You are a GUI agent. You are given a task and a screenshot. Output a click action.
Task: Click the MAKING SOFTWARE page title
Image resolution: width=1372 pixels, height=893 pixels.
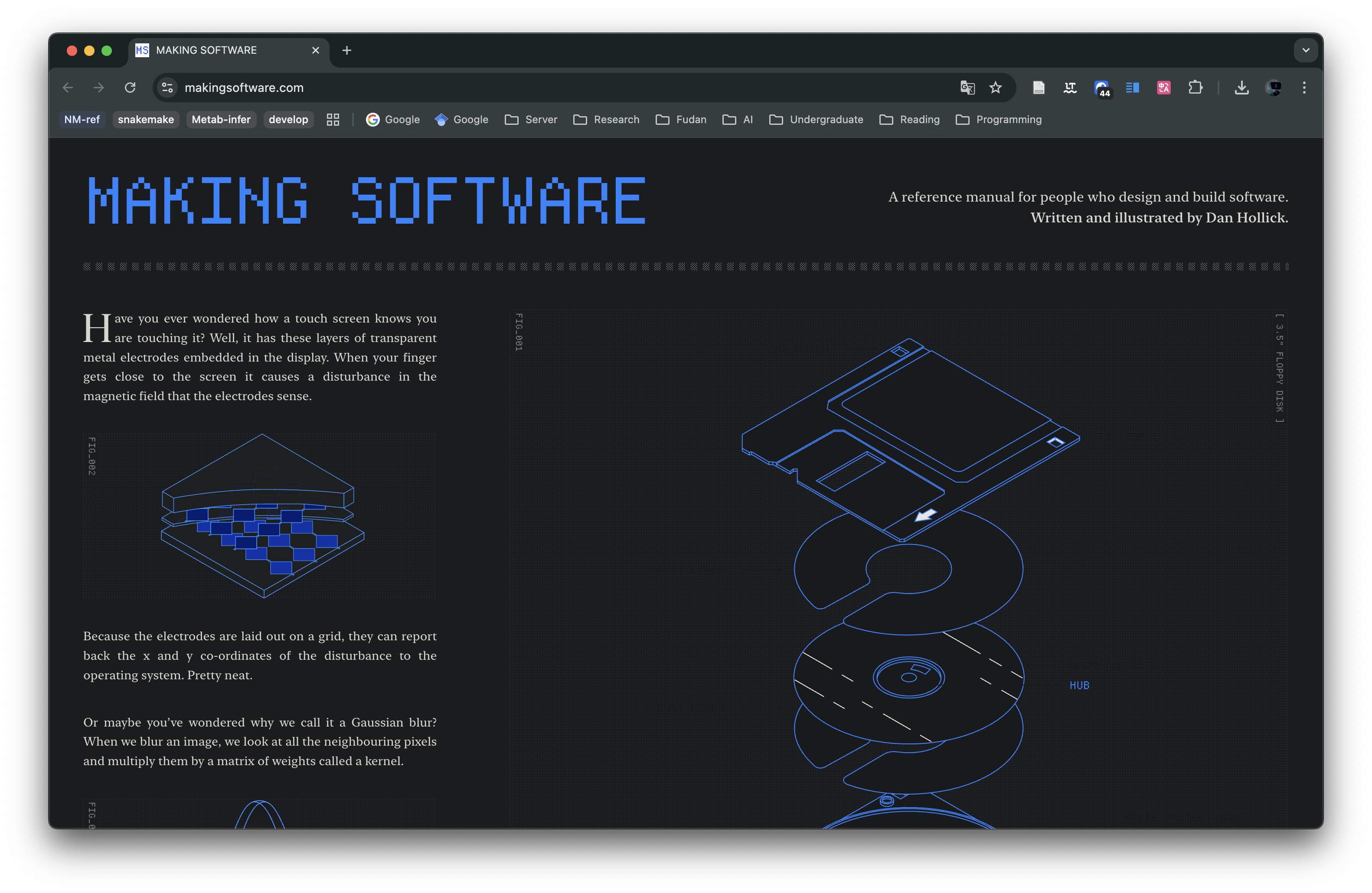pos(367,200)
